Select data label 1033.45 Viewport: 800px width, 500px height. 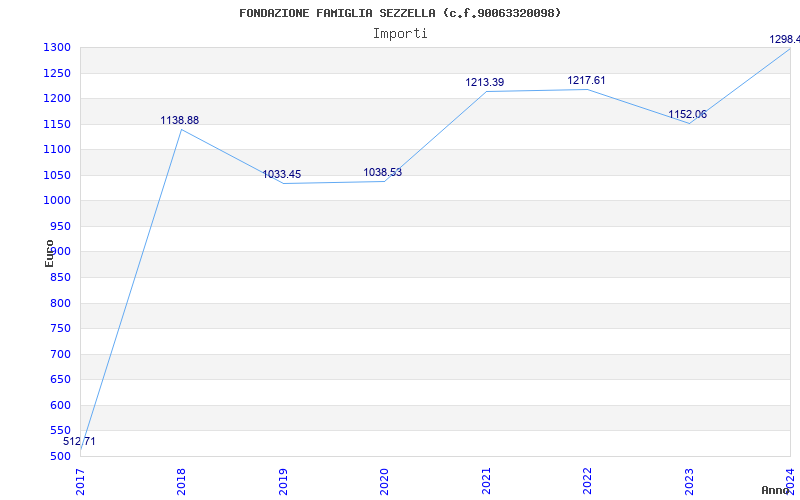tap(282, 174)
